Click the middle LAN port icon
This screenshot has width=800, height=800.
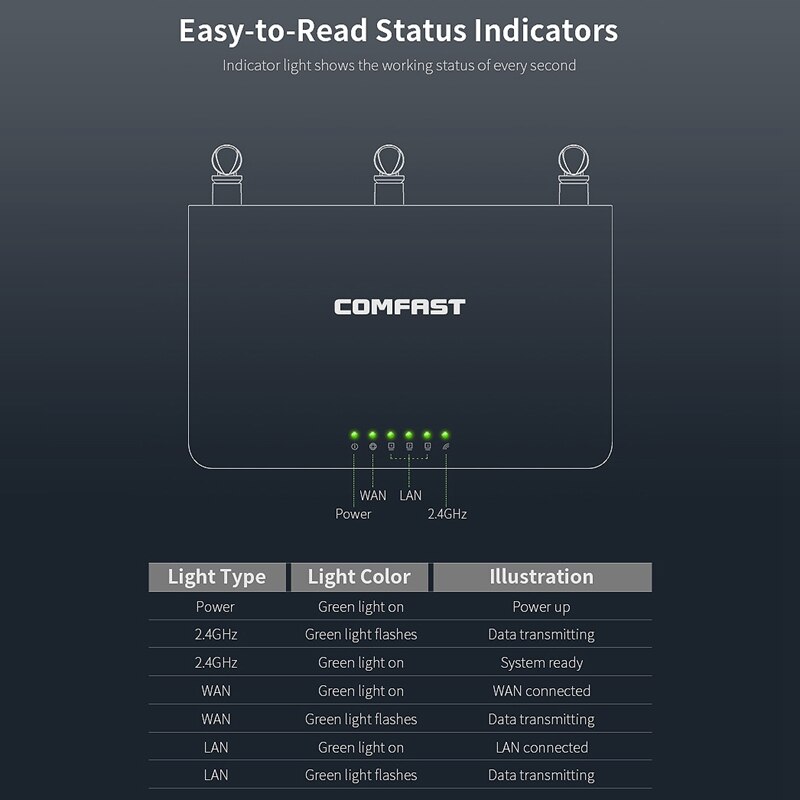(409, 447)
